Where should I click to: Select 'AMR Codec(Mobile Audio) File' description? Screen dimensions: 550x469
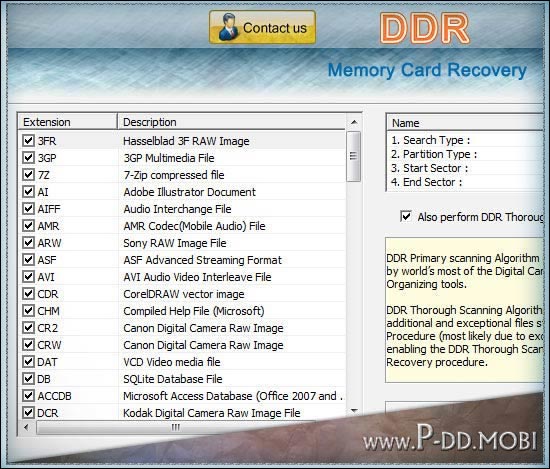tap(194, 226)
